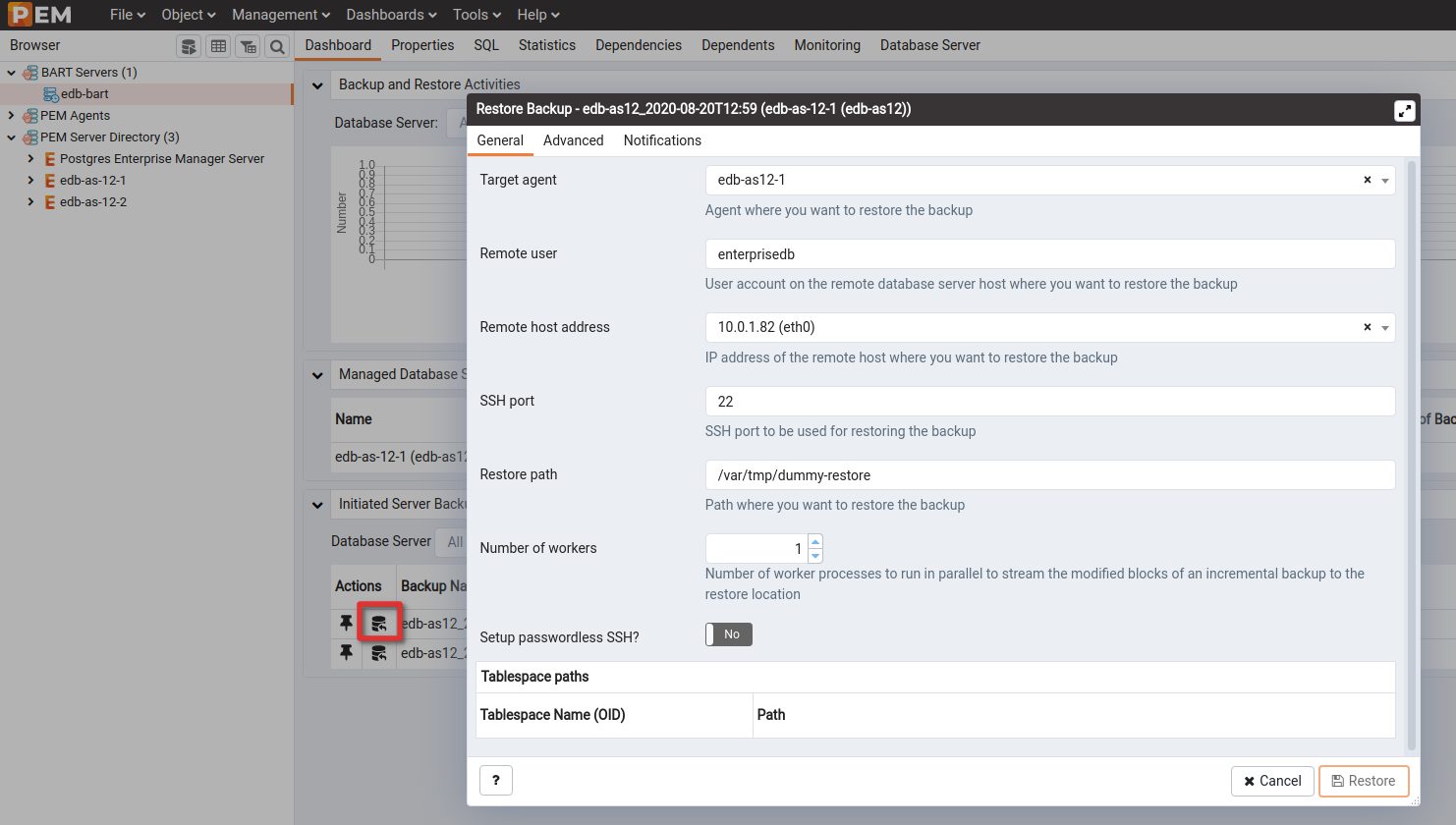Select the General tab in dialog
The image size is (1456, 825).
pos(500,140)
